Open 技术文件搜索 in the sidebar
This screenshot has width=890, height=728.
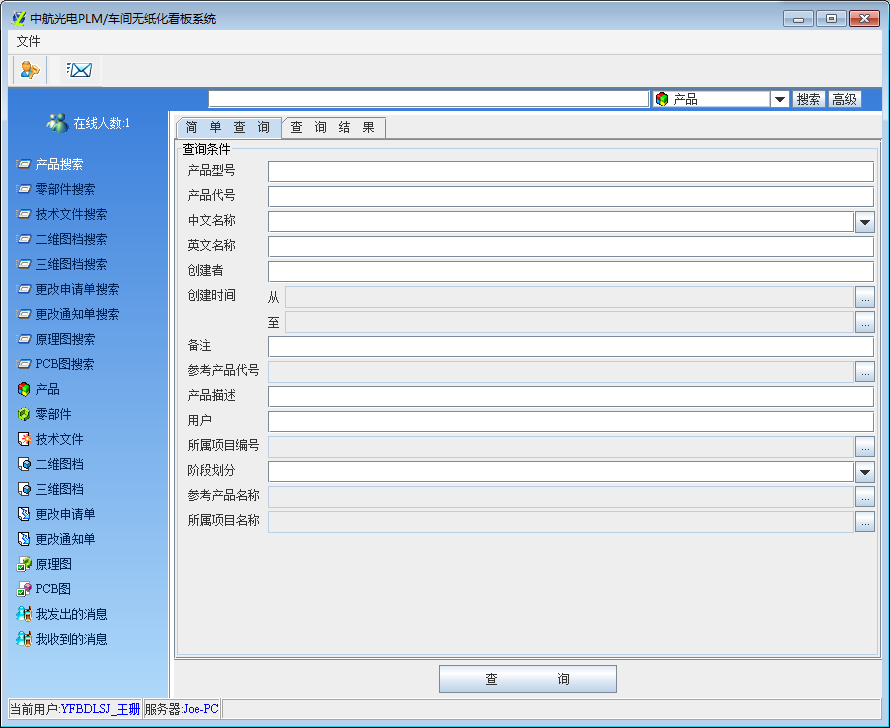(62, 214)
